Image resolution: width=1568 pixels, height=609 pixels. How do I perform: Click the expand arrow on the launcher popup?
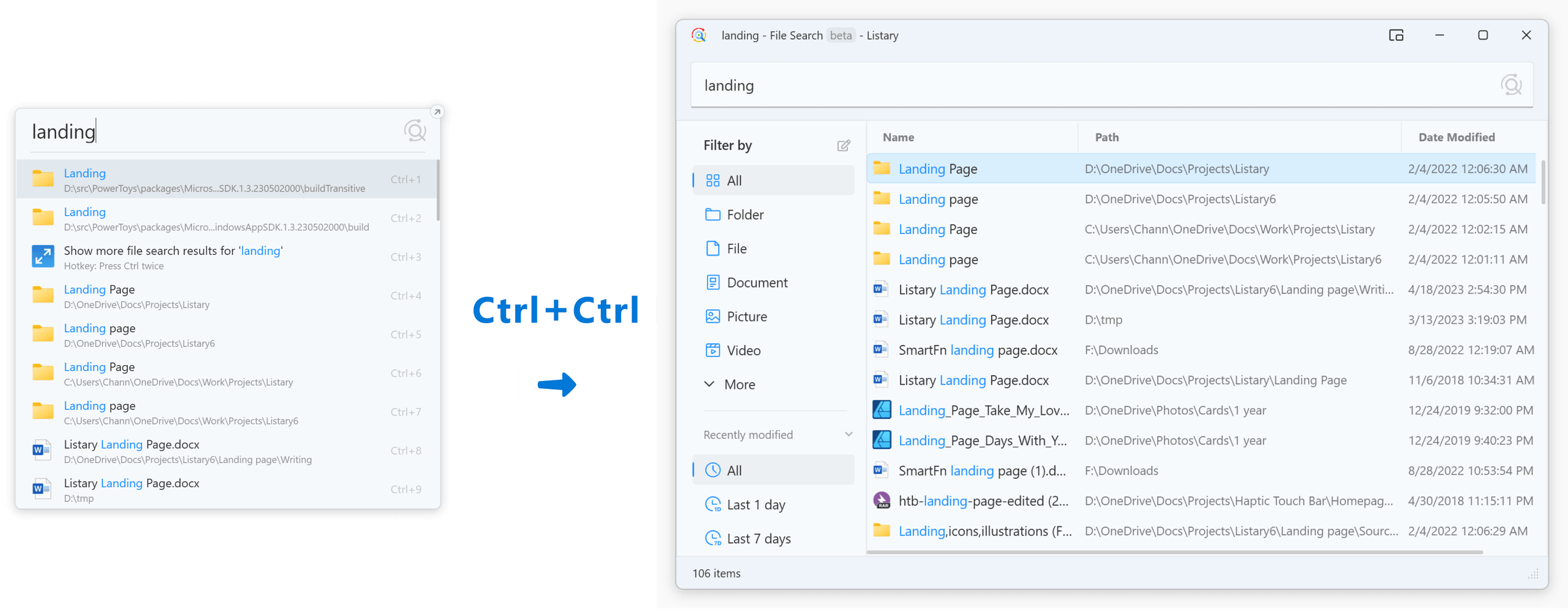(x=437, y=112)
